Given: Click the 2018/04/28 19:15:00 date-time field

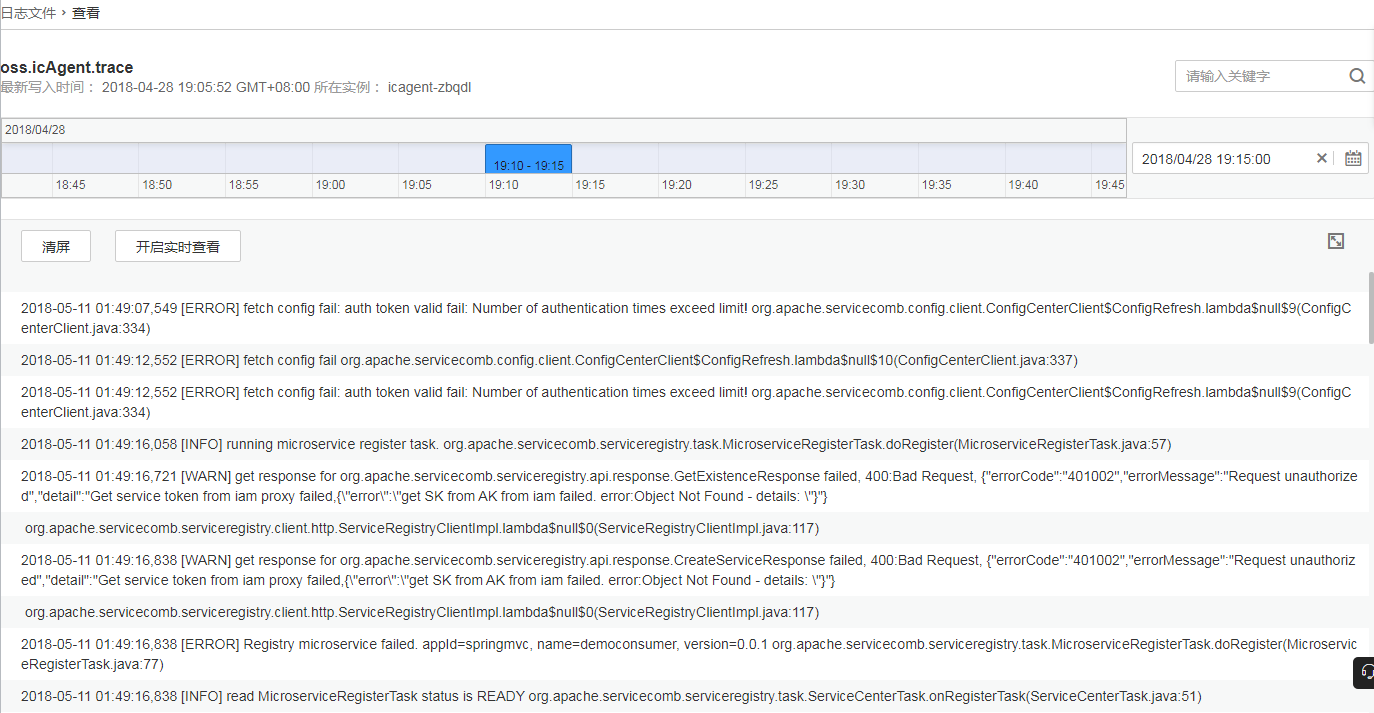Looking at the screenshot, I should point(1220,158).
